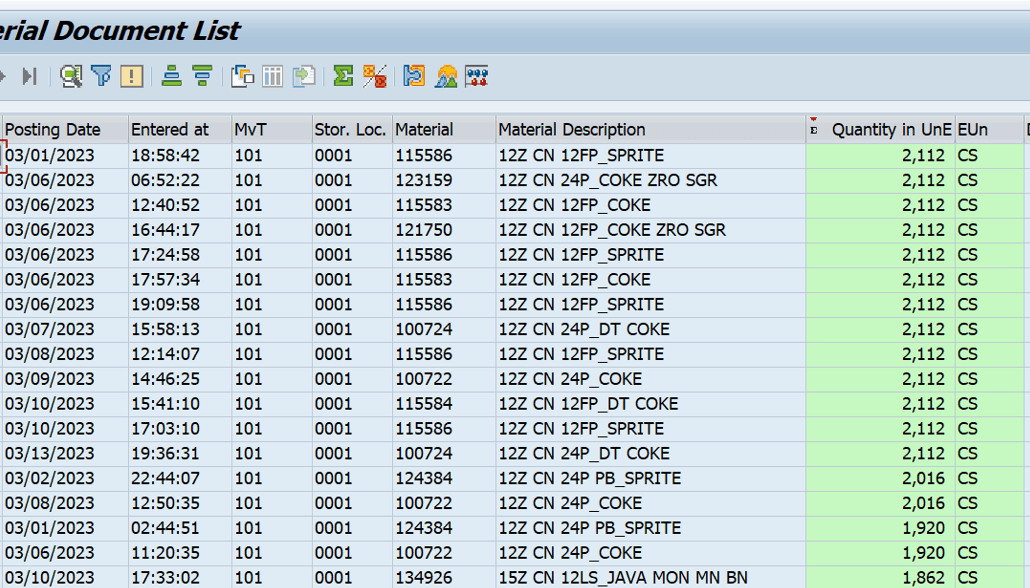Click the red Subtotals icon
The height and width of the screenshot is (588, 1030).
[375, 76]
